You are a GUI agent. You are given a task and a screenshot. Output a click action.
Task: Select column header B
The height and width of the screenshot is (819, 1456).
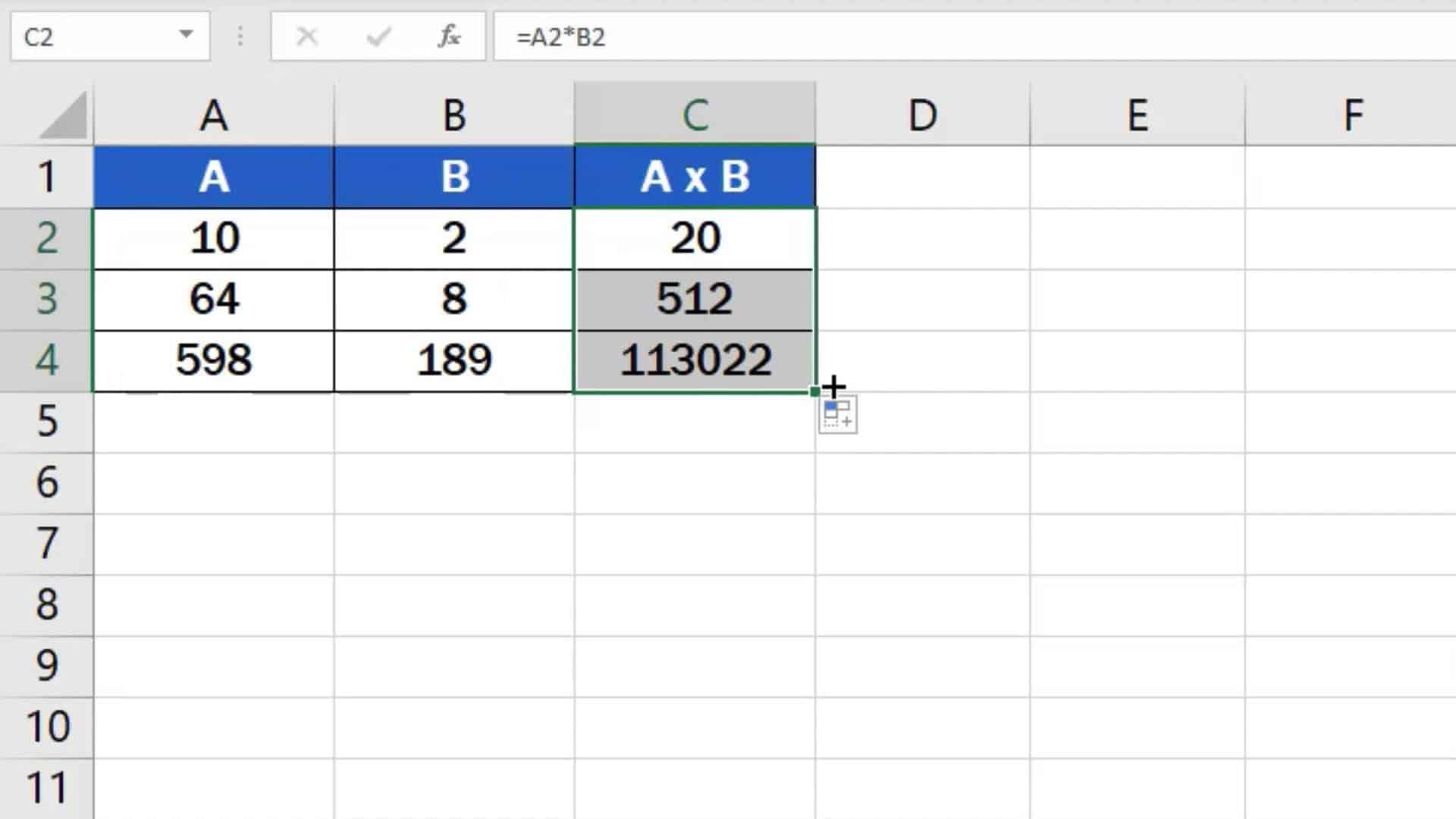pos(453,114)
